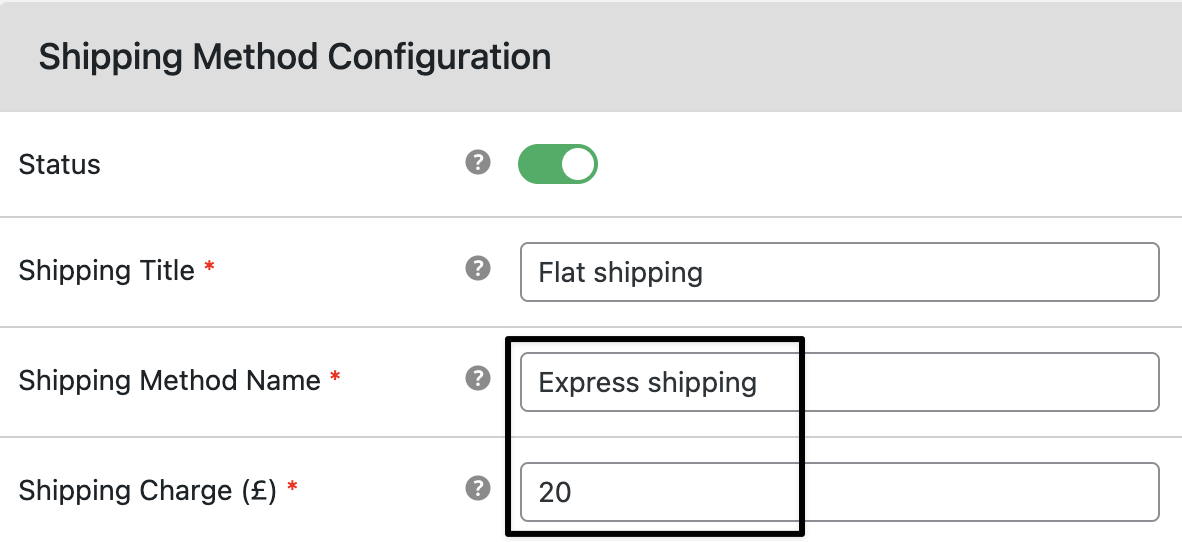This screenshot has width=1182, height=542.
Task: Click the white knob of the Status toggle
Action: coord(578,164)
